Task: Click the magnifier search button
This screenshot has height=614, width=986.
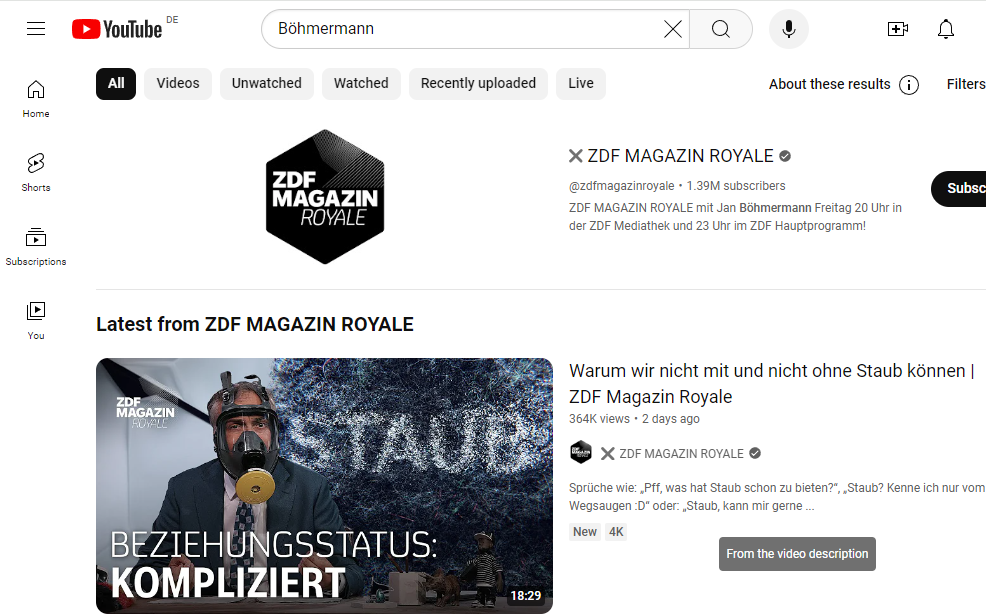Action: [x=721, y=29]
